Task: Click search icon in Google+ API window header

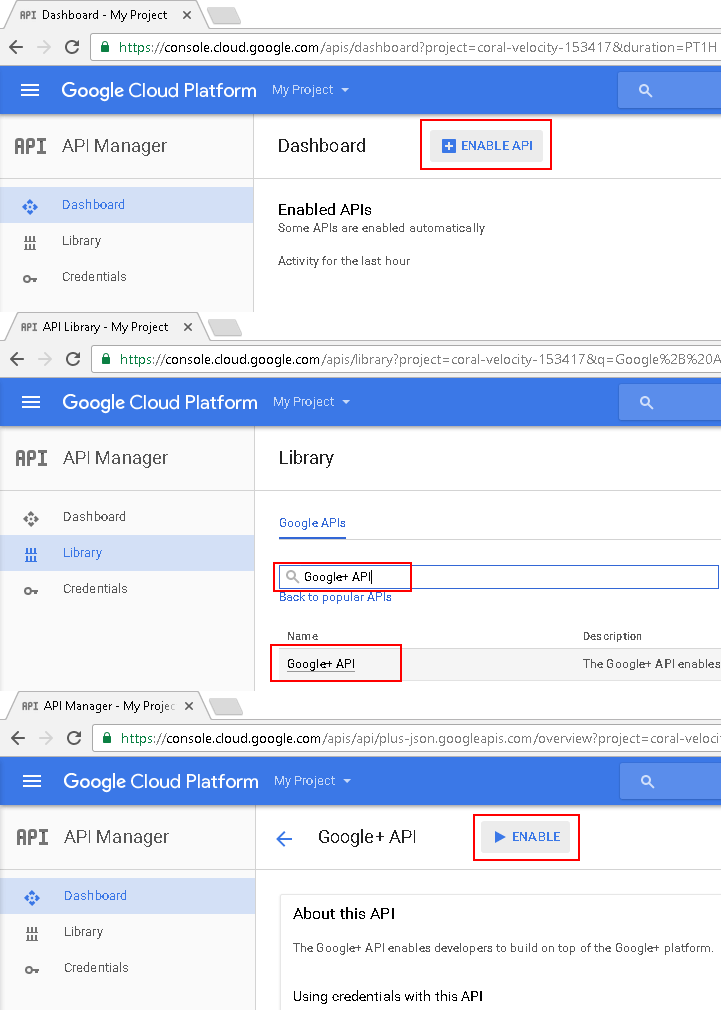Action: (648, 781)
